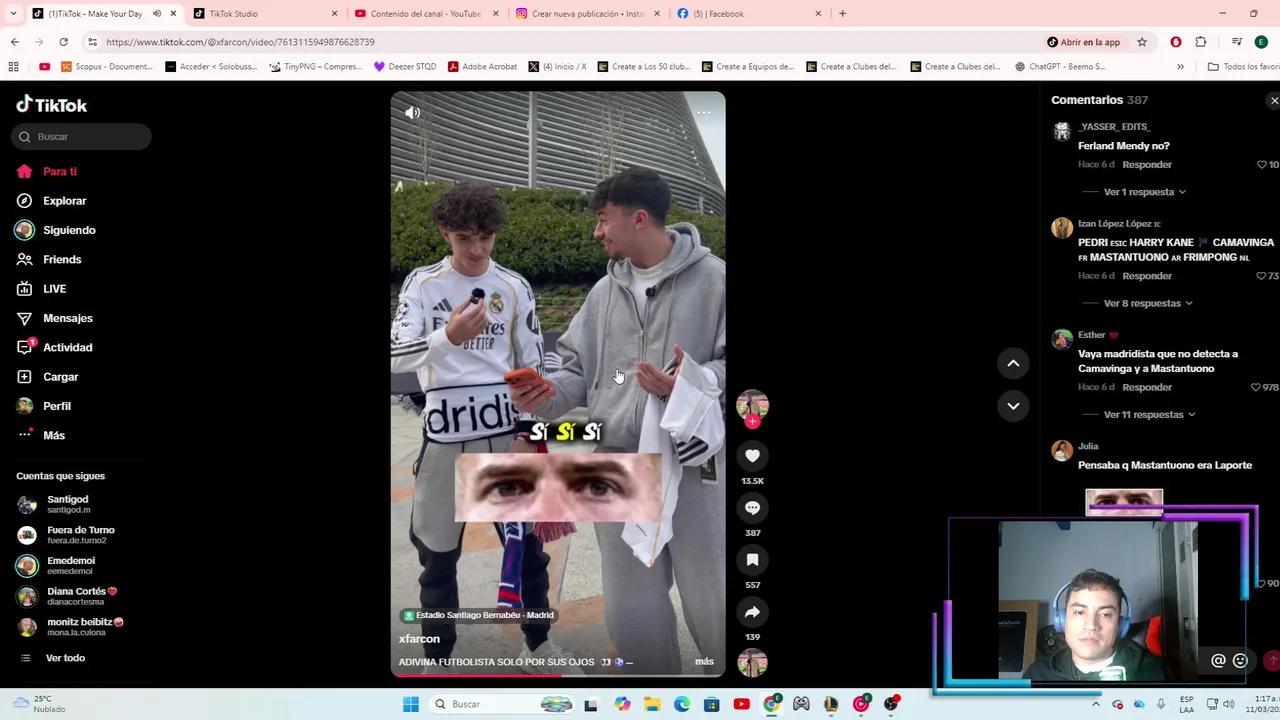
Task: Open Chrome extensions puzzle icon
Action: (x=1201, y=42)
